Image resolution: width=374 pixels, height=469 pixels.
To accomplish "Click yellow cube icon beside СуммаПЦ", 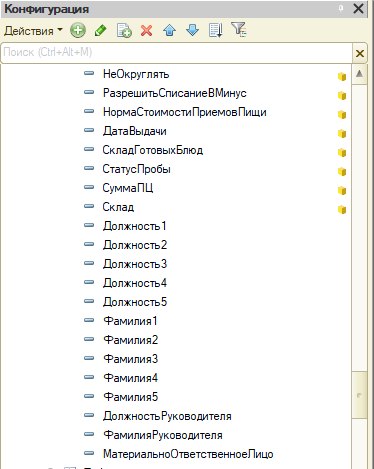I will [342, 190].
